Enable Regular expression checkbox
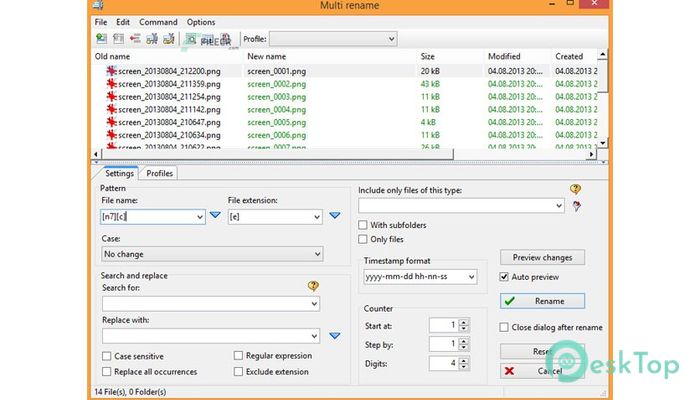 coord(238,355)
